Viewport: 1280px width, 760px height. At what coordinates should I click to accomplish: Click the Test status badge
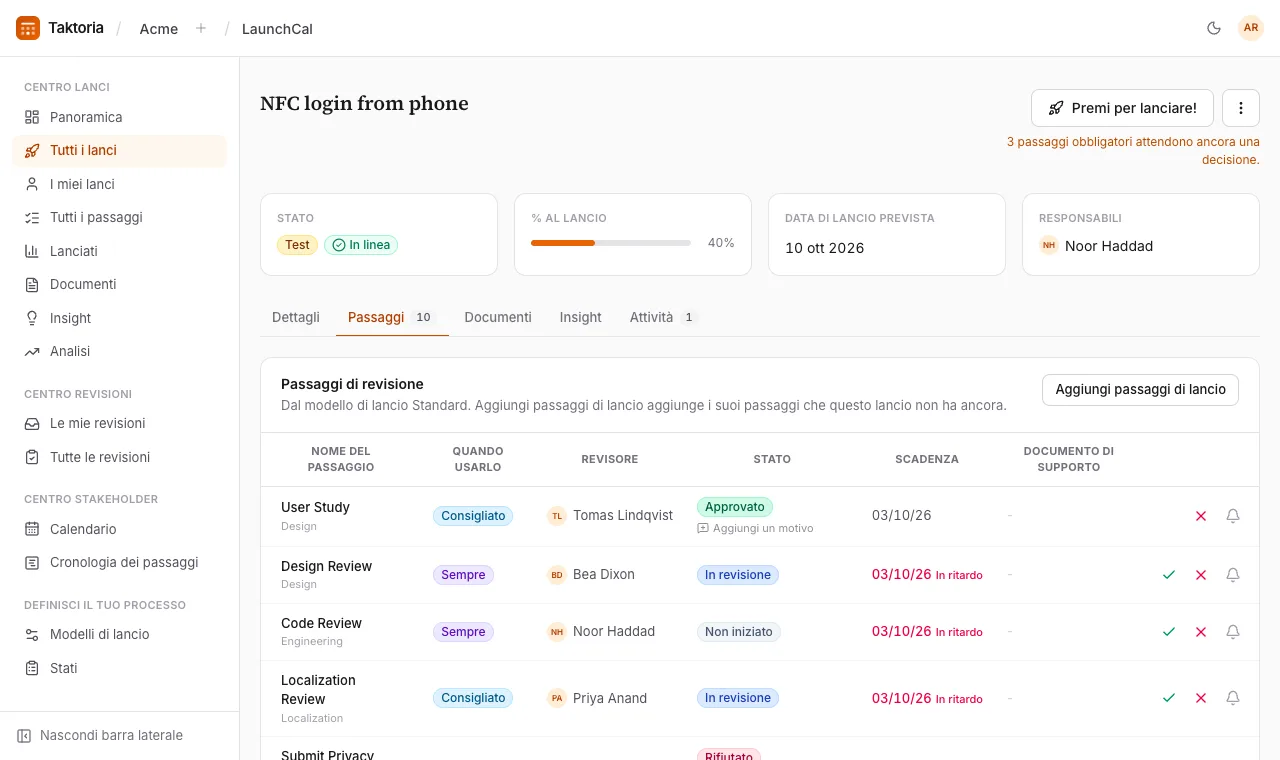297,245
